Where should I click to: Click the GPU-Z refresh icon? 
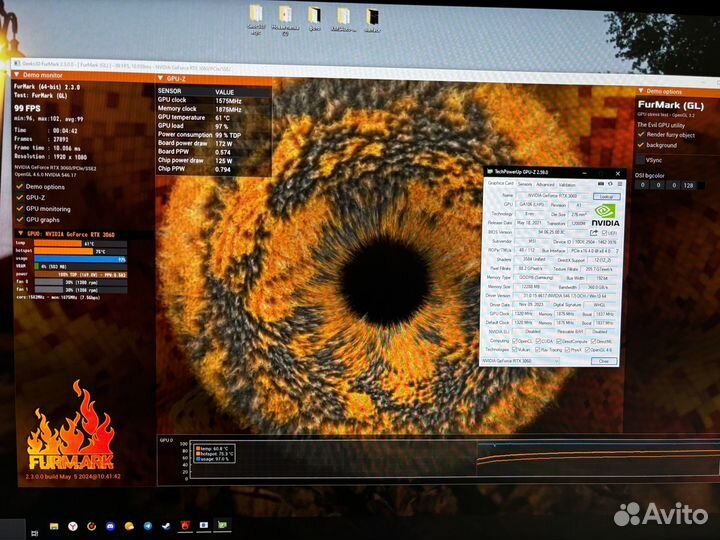[x=610, y=184]
